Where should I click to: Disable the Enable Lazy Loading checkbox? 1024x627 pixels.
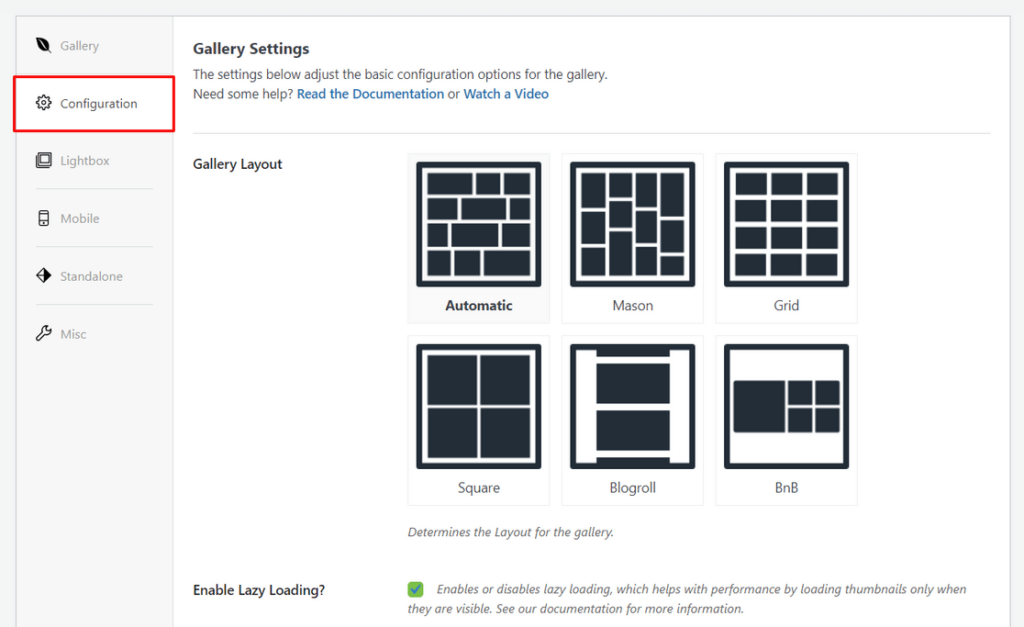(415, 589)
